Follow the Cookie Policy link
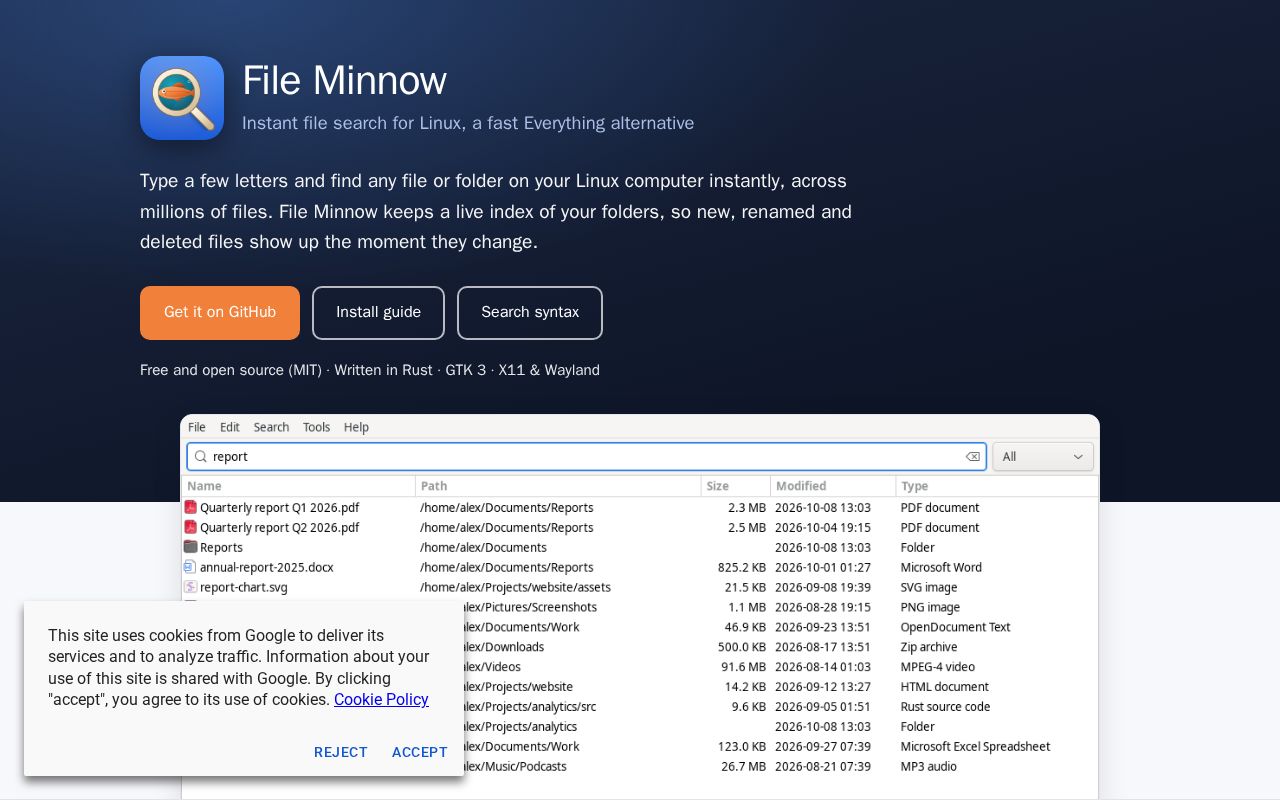Viewport: 1280px width, 800px height. [381, 700]
